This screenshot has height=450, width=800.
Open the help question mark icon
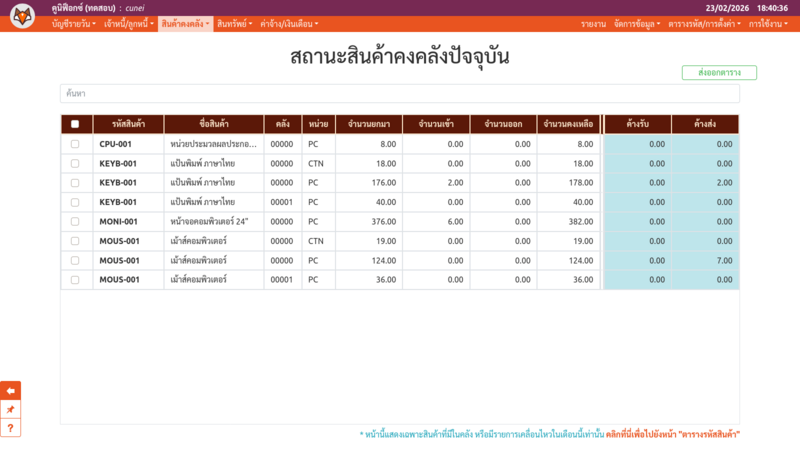(10, 428)
